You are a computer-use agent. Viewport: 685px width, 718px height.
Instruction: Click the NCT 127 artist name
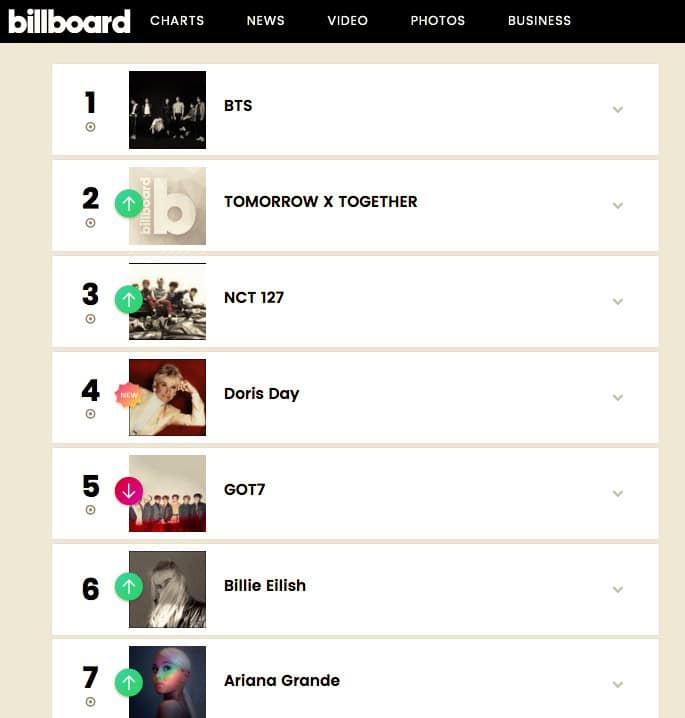[254, 297]
